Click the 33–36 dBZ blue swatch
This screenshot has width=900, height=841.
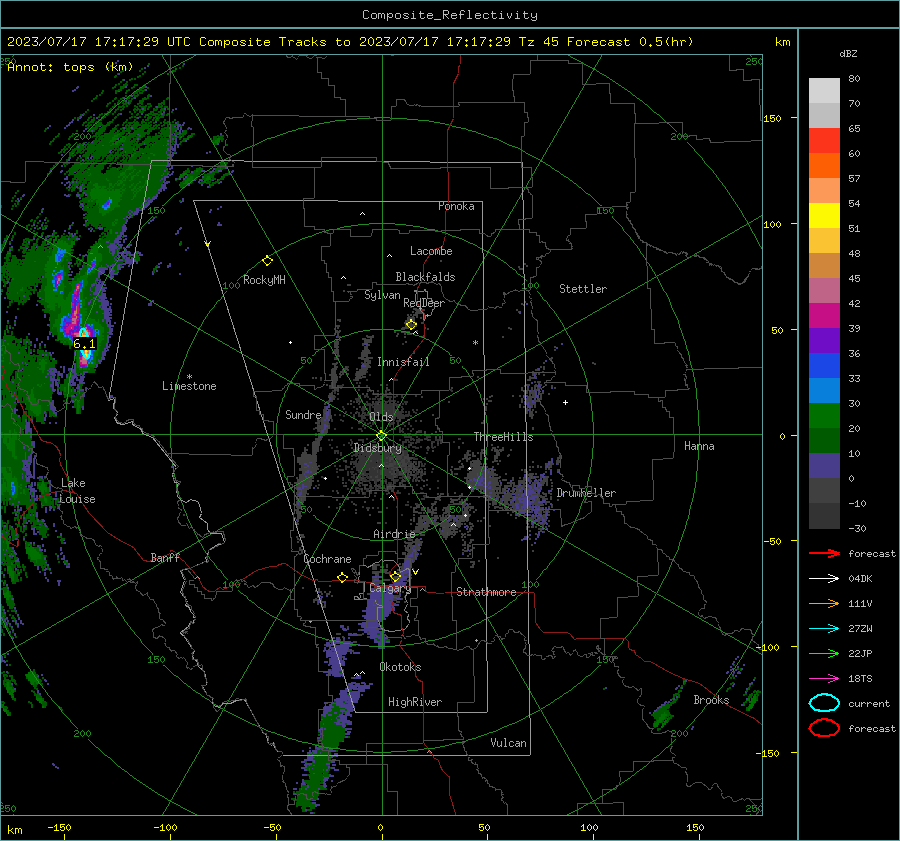click(x=824, y=366)
